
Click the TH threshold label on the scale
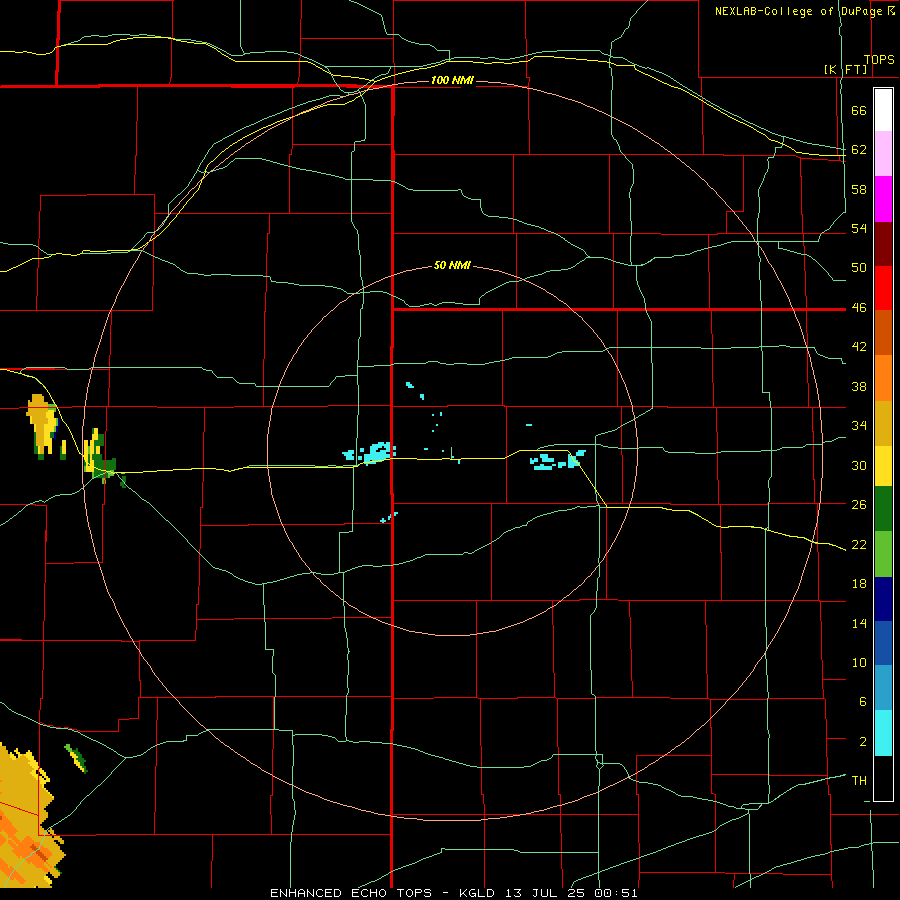tap(859, 780)
